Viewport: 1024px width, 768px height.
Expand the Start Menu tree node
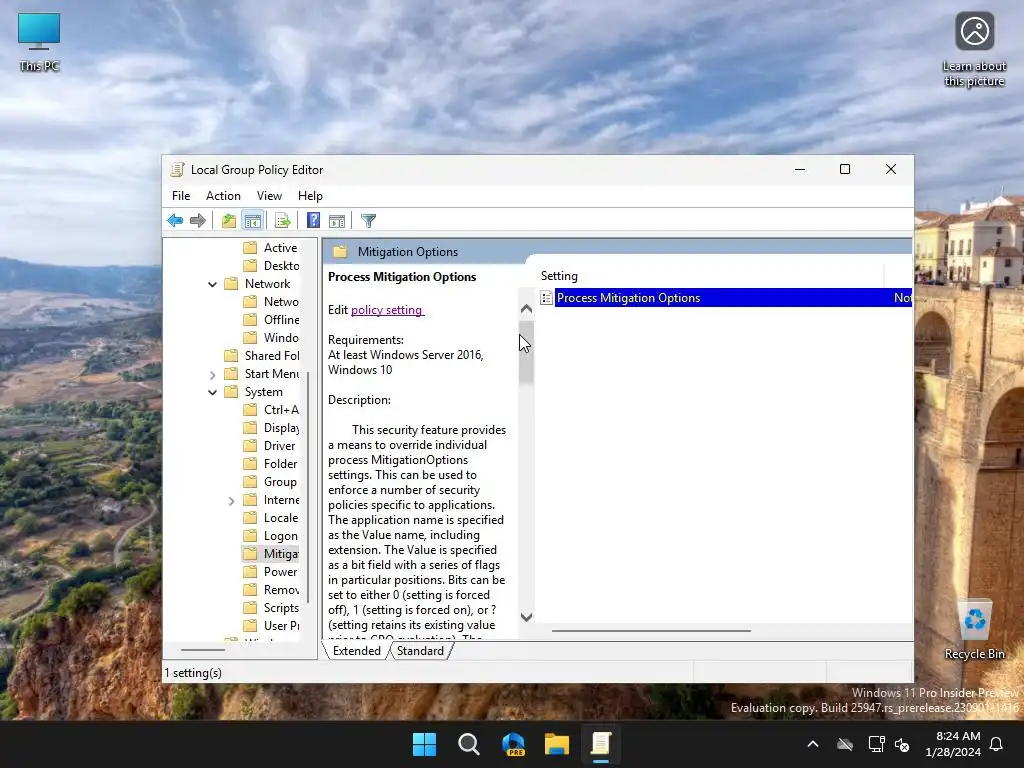212,374
